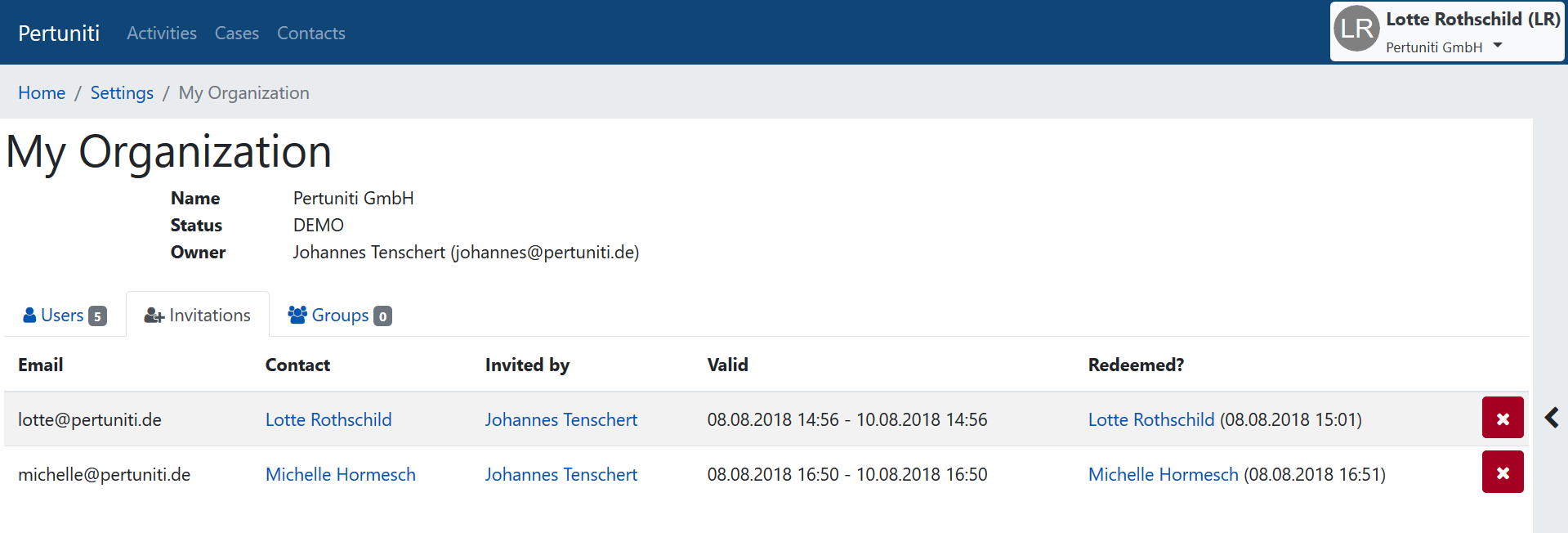Viewport: 1568px width, 533px height.
Task: Click the Invited by column header
Action: (527, 365)
